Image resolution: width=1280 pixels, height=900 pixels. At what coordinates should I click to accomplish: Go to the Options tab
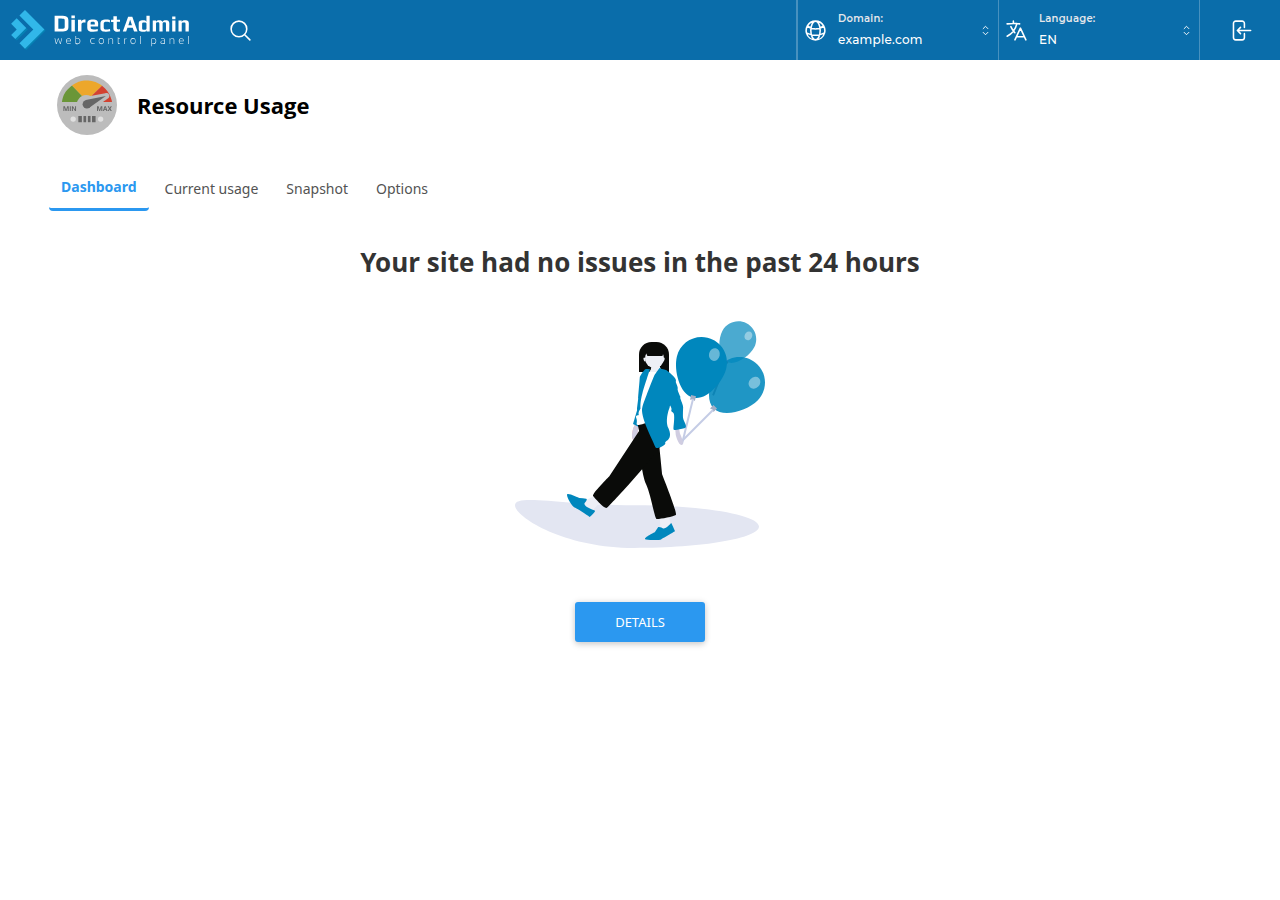tap(402, 189)
